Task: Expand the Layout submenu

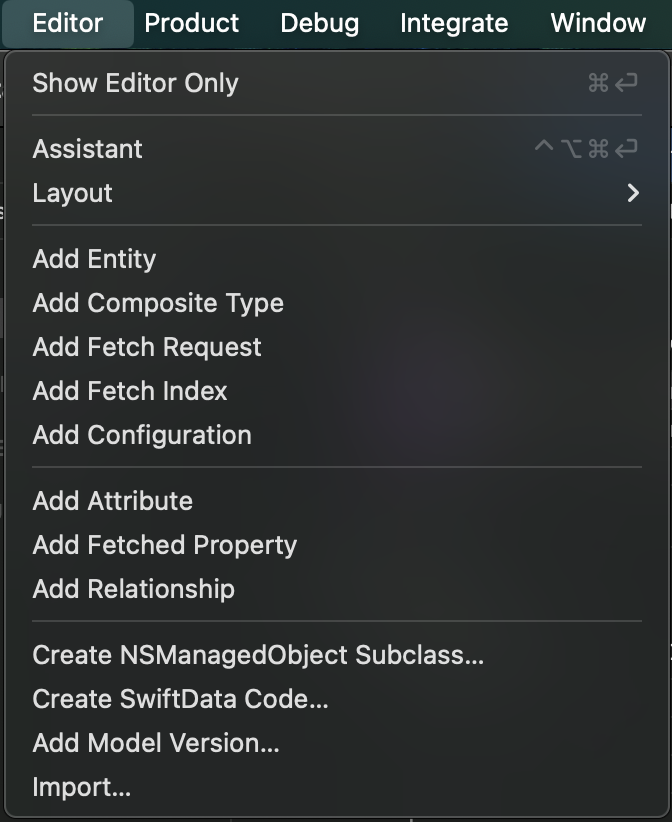Action: coord(337,193)
